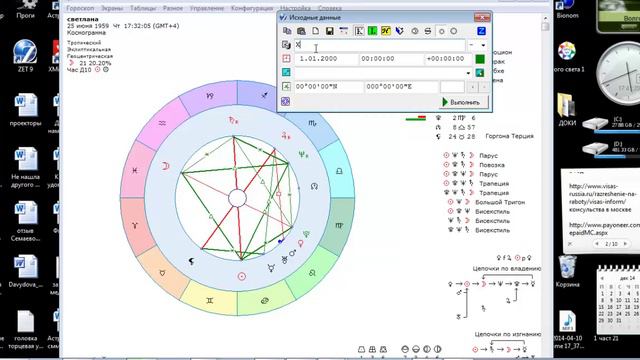Open the Экраны menu
Viewport: 640px width, 360px height.
(x=112, y=8)
